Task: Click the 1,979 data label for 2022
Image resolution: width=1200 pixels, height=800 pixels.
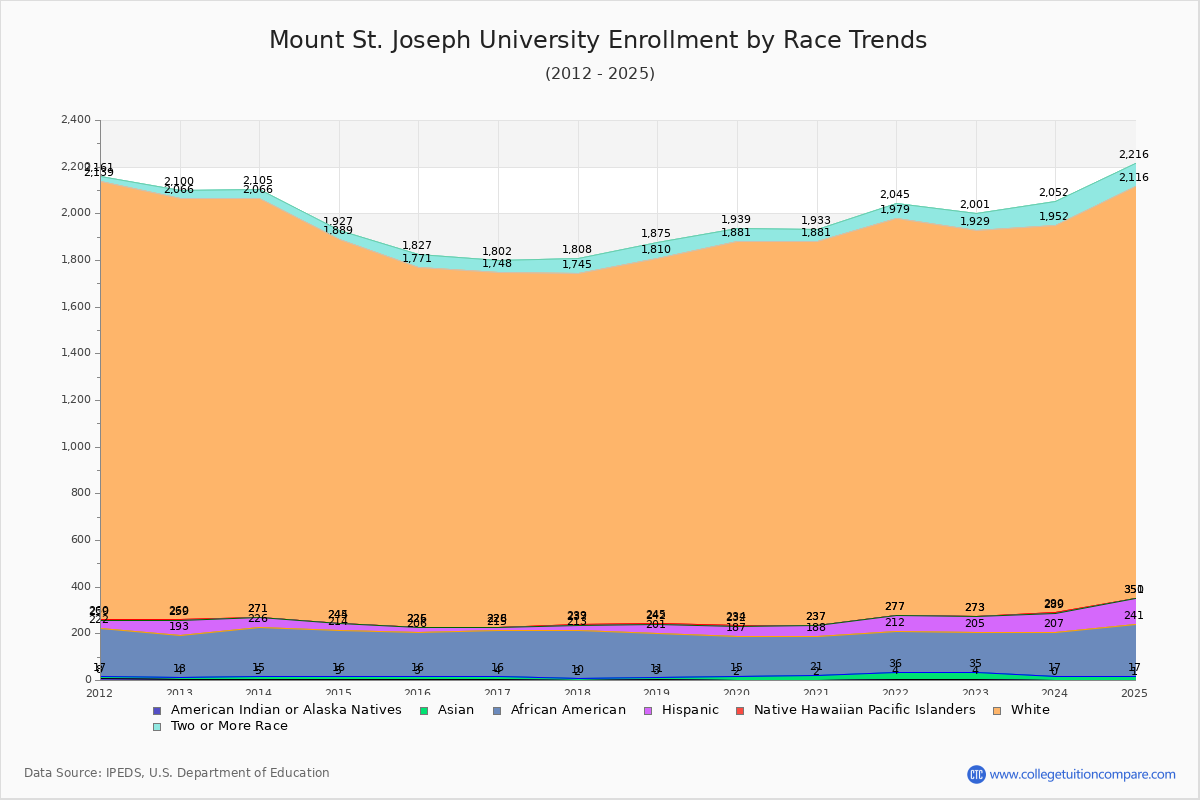Action: click(x=895, y=210)
